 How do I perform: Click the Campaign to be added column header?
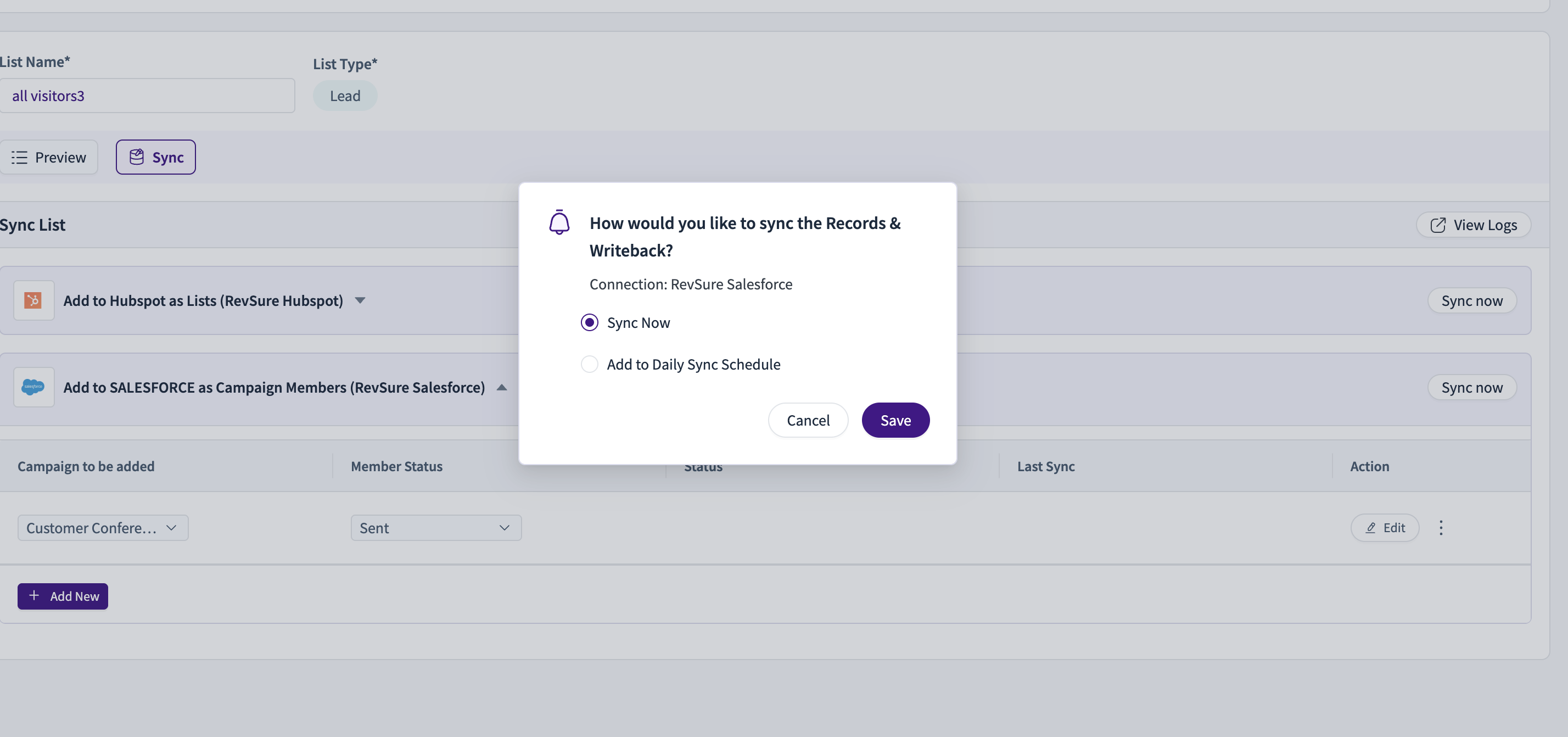pos(86,466)
